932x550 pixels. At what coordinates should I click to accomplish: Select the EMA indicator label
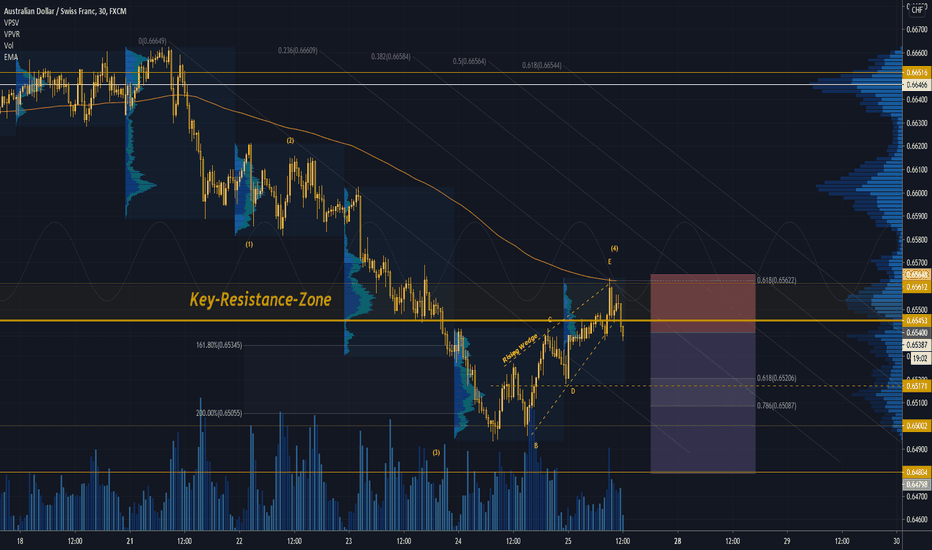coord(11,57)
